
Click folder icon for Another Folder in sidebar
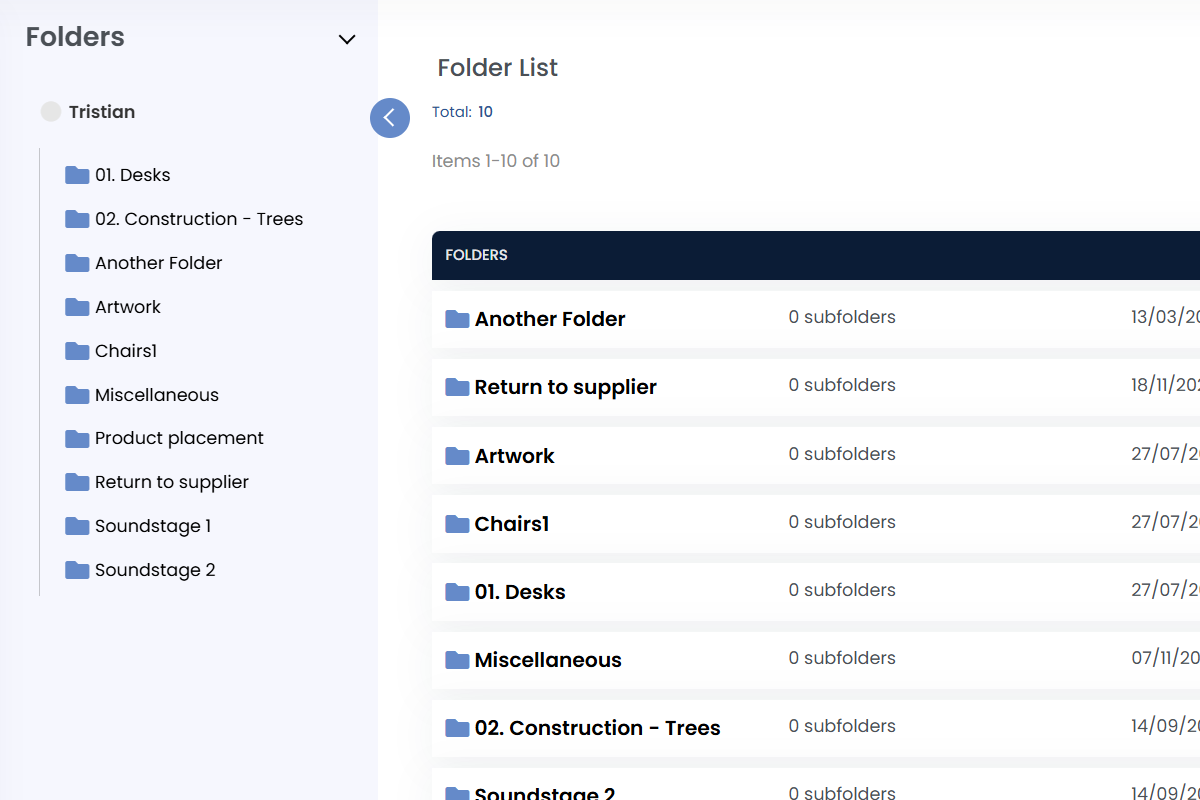tap(77, 263)
